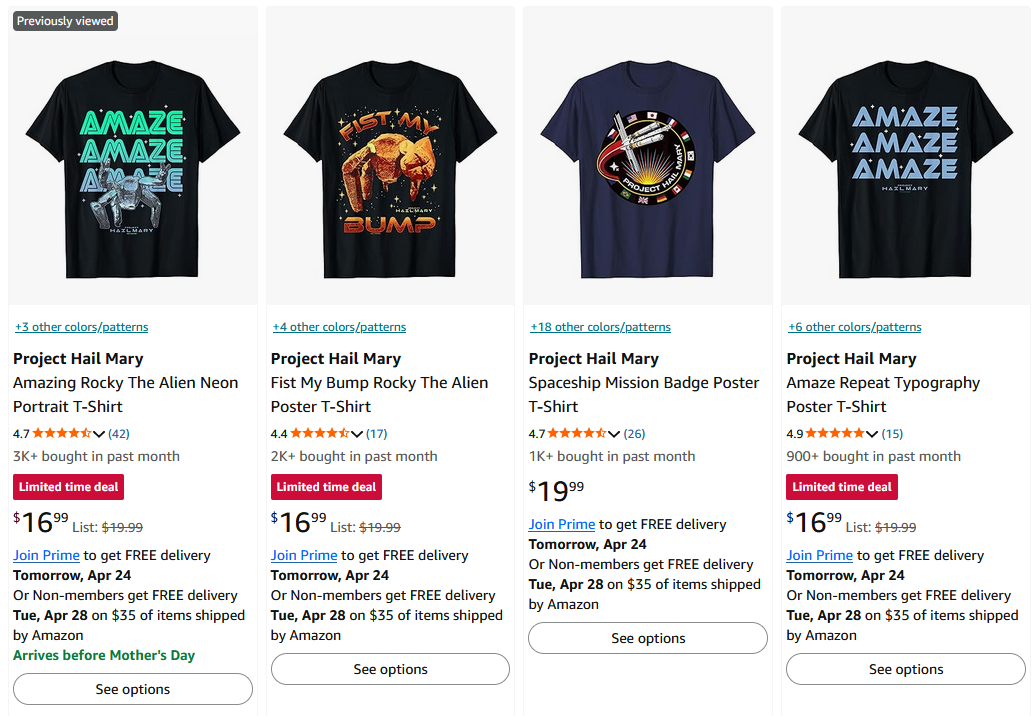Expand the 4.4 star rating chevron
This screenshot has width=1032, height=716.
[357, 434]
